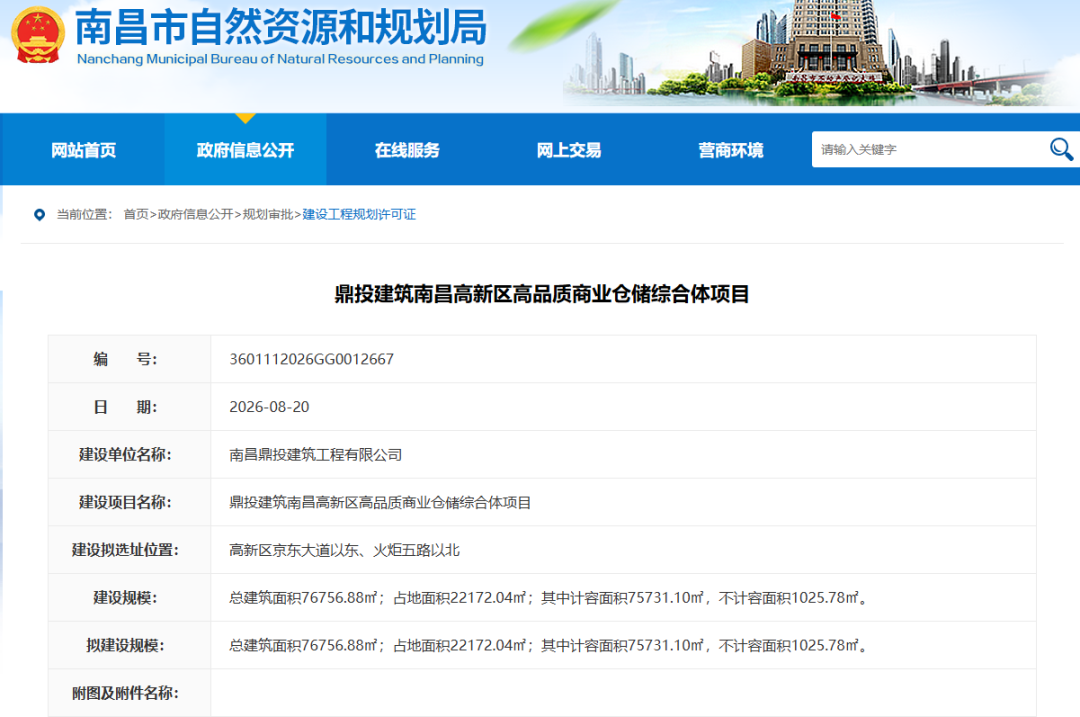Click the city skyline banner image
1080x717 pixels.
click(x=820, y=53)
